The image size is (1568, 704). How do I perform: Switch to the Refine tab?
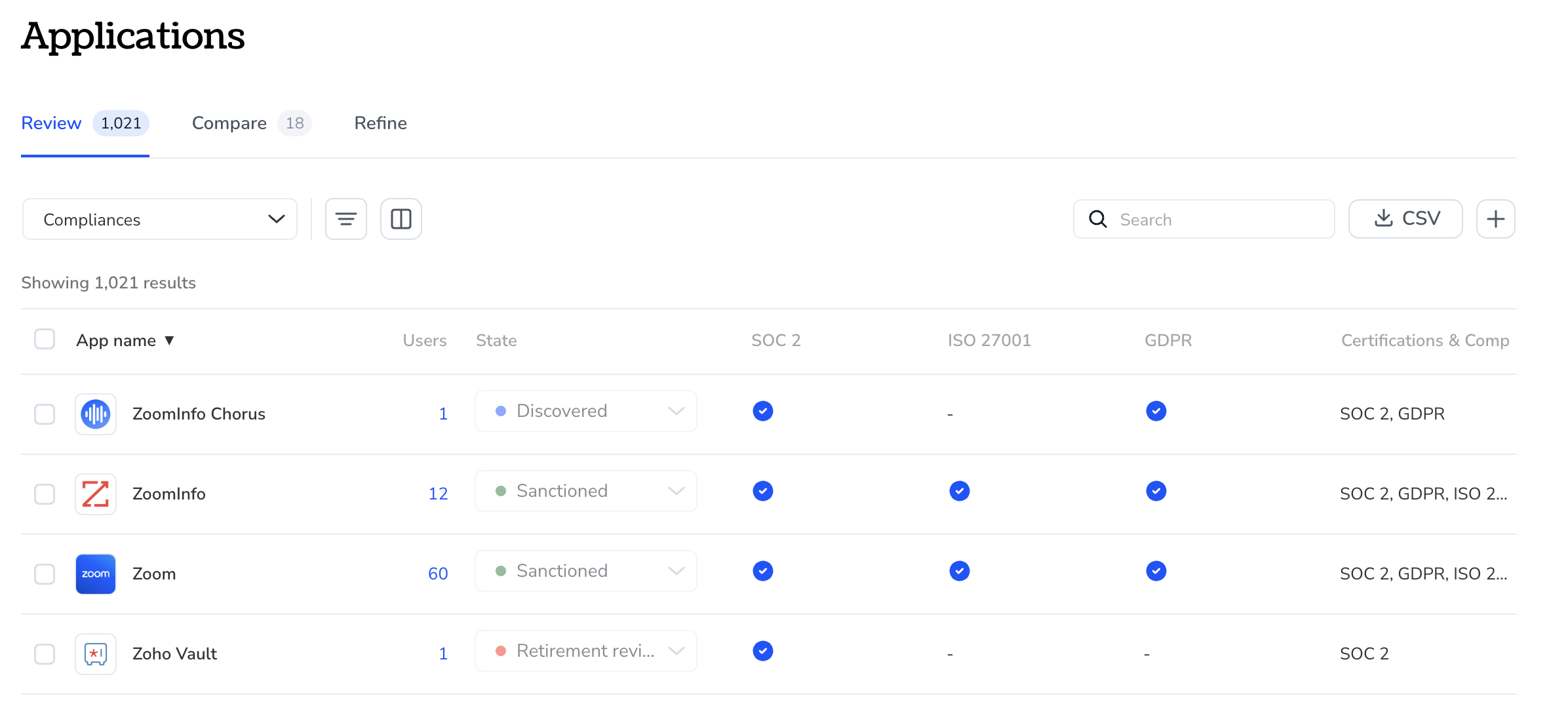pos(381,123)
